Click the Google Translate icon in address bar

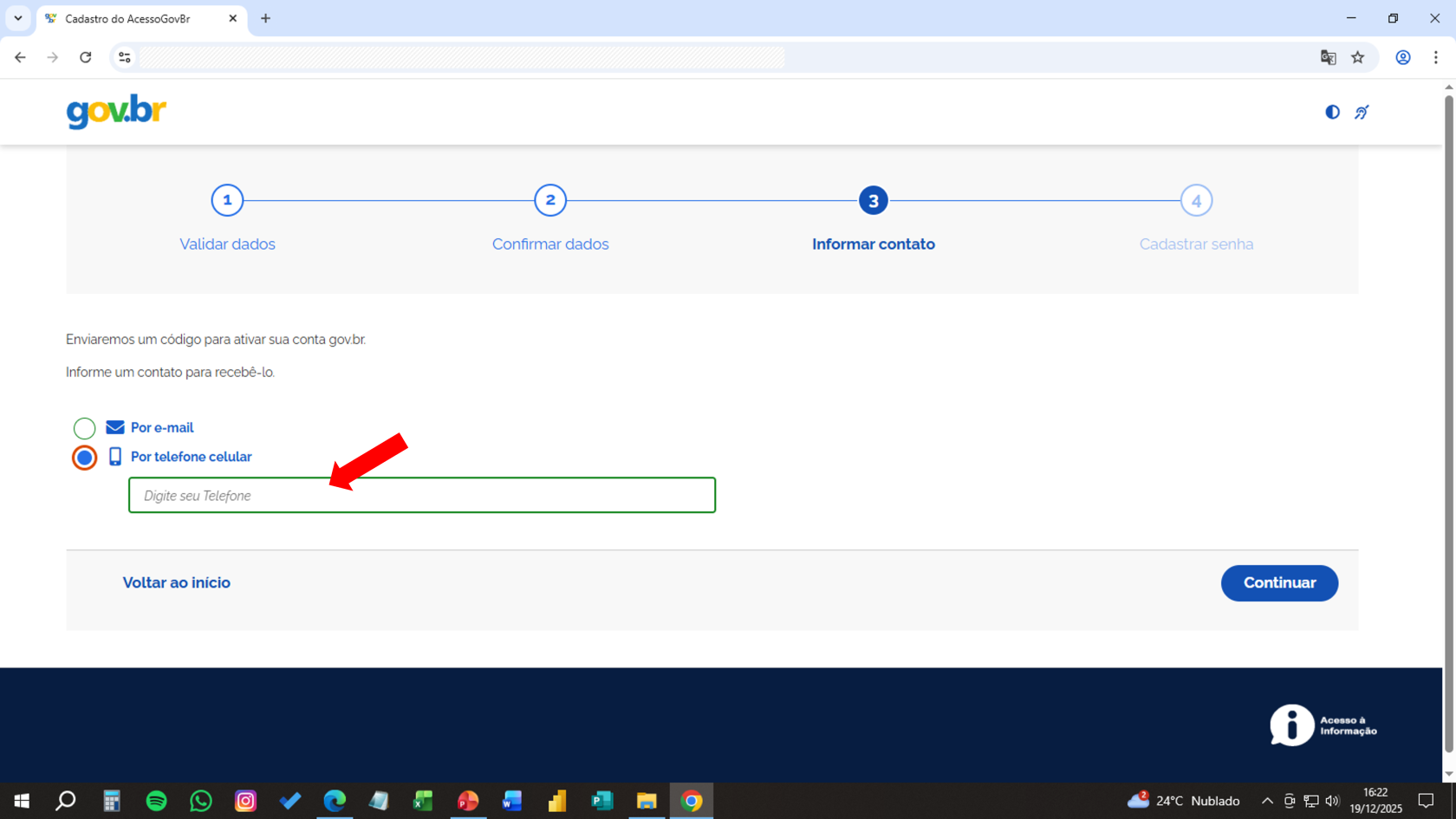[x=1328, y=57]
